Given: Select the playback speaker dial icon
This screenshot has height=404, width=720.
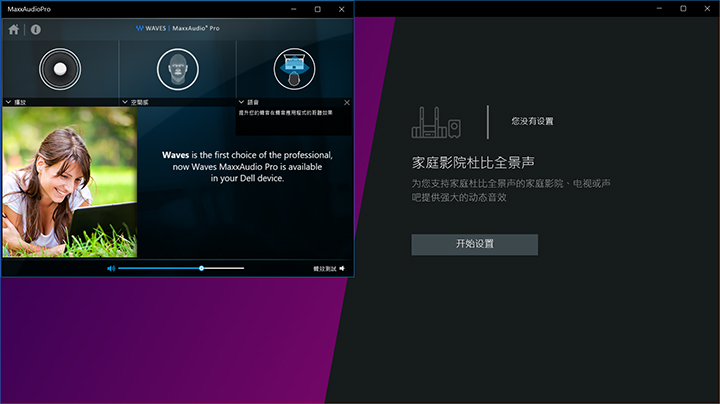Looking at the screenshot, I should (x=60, y=69).
